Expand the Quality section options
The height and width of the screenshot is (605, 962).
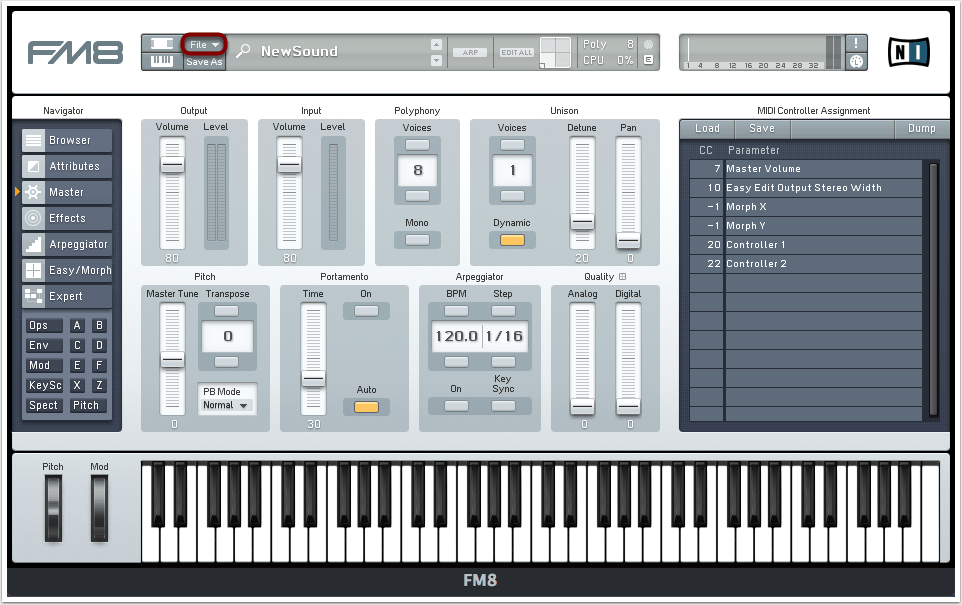[622, 277]
